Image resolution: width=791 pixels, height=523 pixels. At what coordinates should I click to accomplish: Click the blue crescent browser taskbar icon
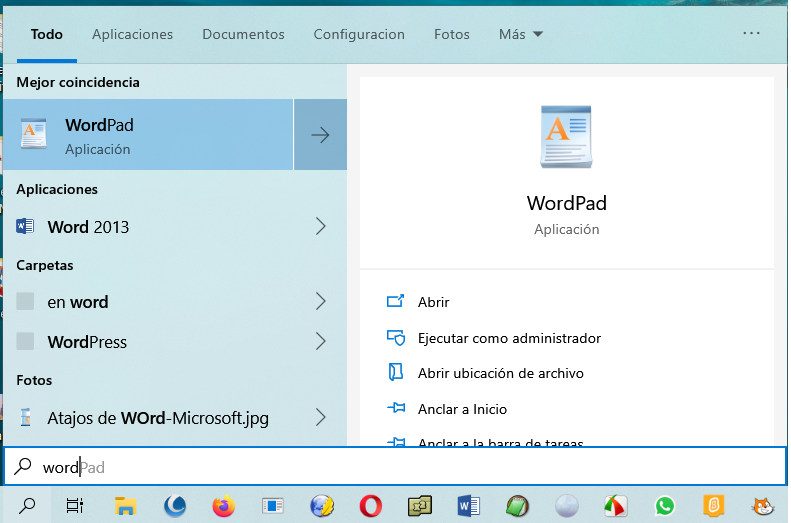[x=175, y=506]
